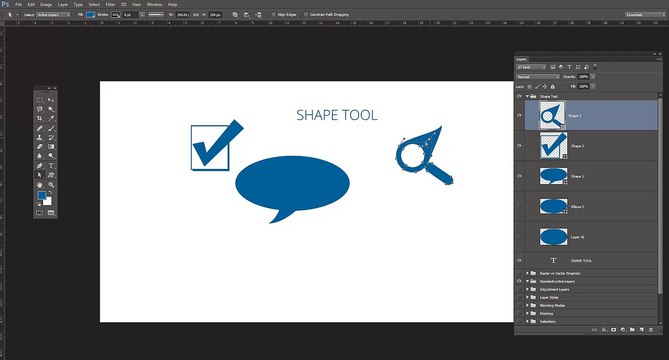Hide the Shape 1 layer

(519, 176)
